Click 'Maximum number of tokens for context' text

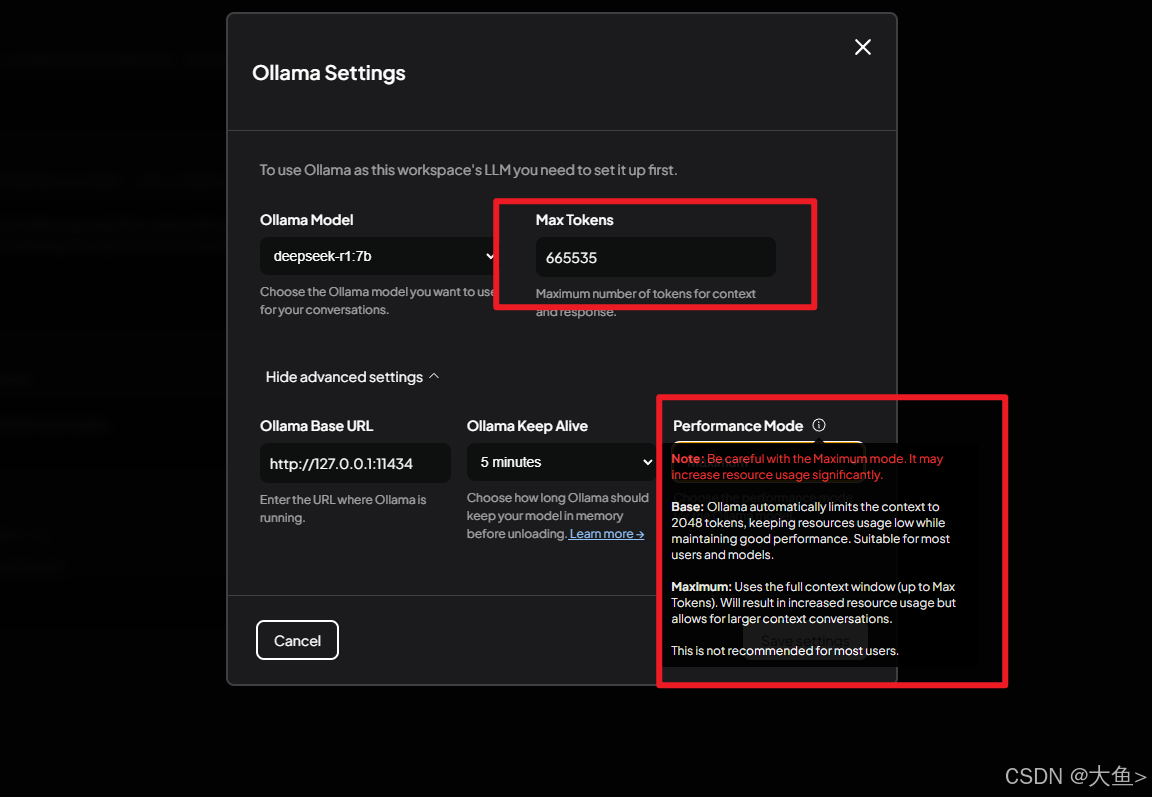[x=645, y=294]
